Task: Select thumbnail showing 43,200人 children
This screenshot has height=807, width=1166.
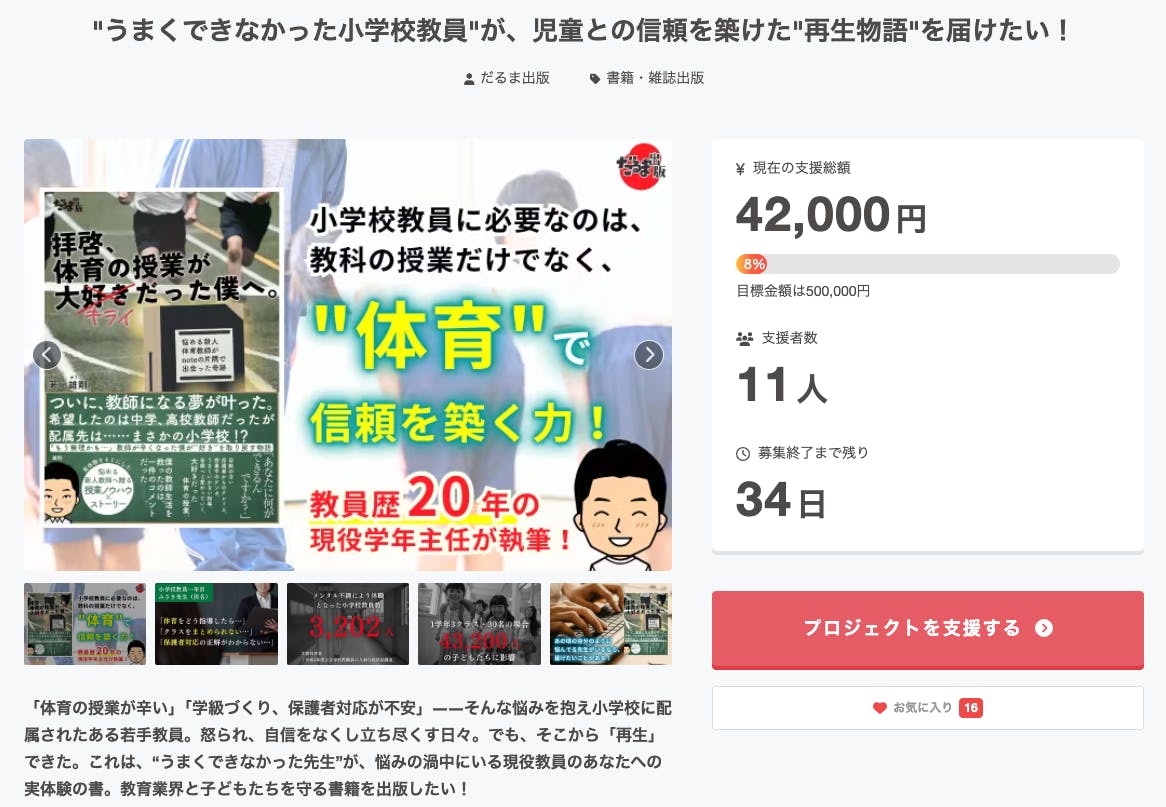Action: pyautogui.click(x=480, y=624)
